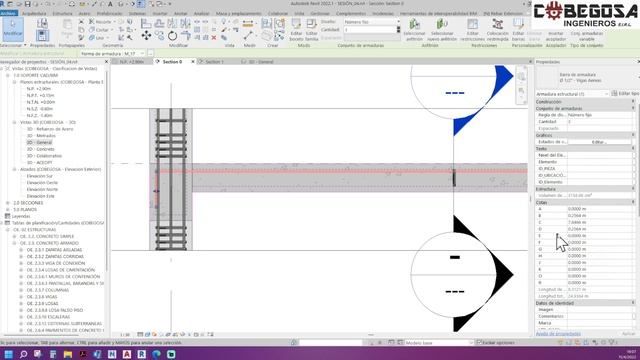Switch to the N.P. +2.90m view tab
The image size is (640, 360).
point(131,62)
